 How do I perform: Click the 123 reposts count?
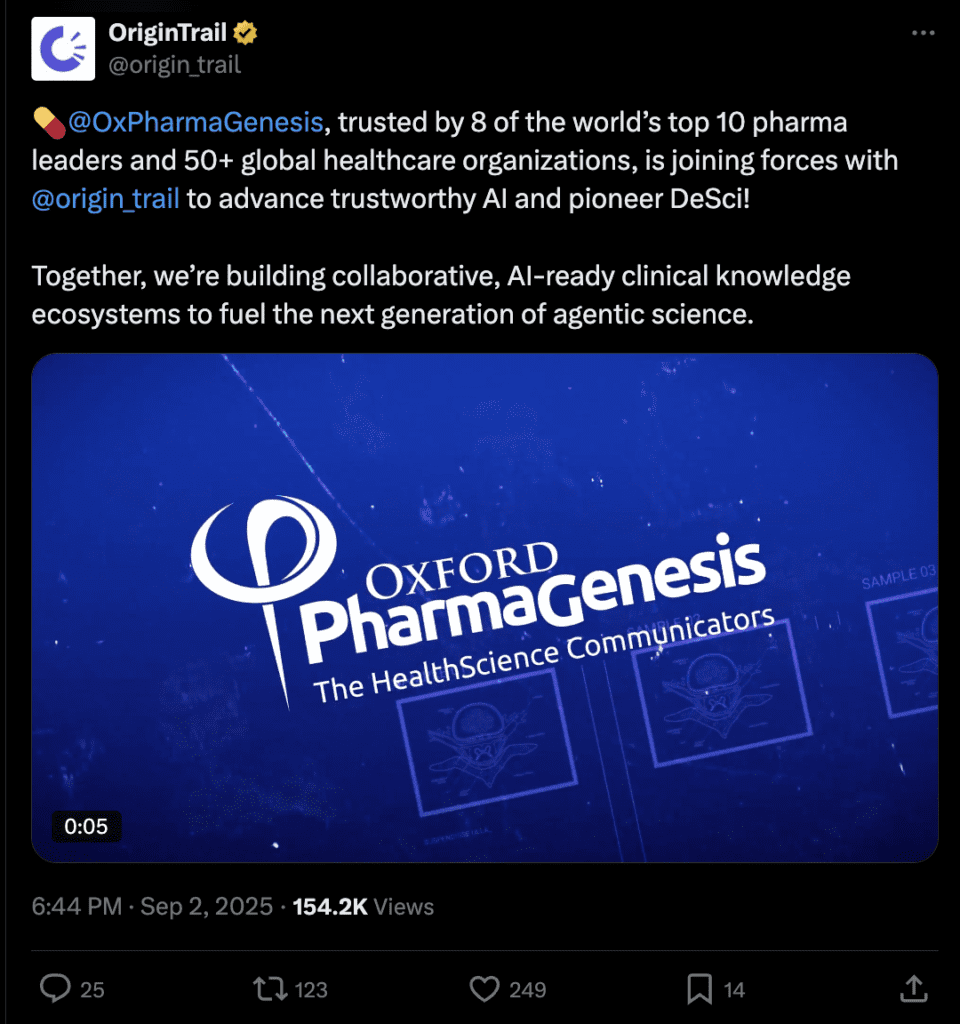coord(311,990)
